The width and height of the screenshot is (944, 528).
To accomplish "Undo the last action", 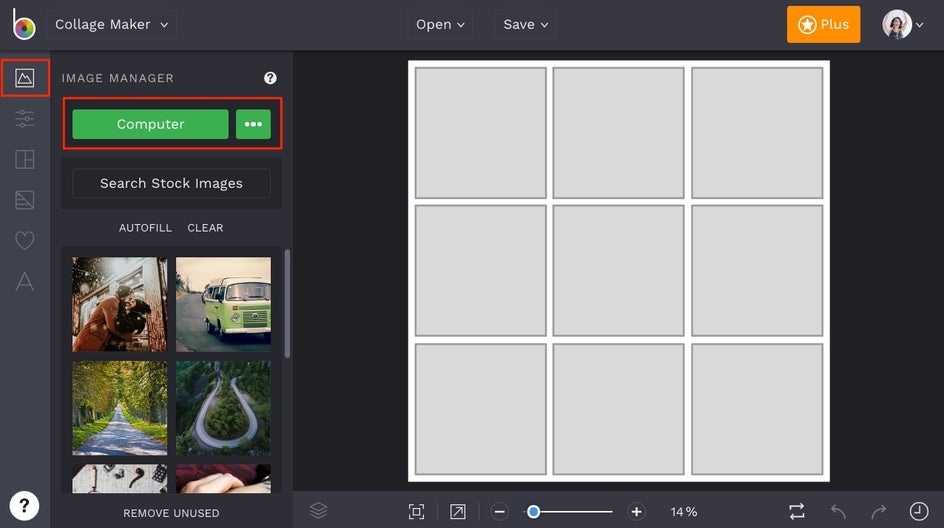I will [x=838, y=512].
